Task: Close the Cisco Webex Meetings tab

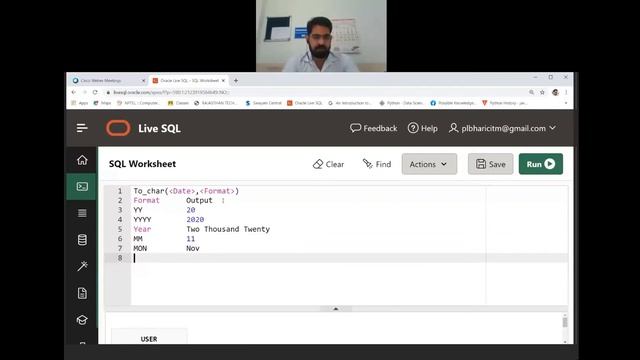Action: pyautogui.click(x=143, y=81)
